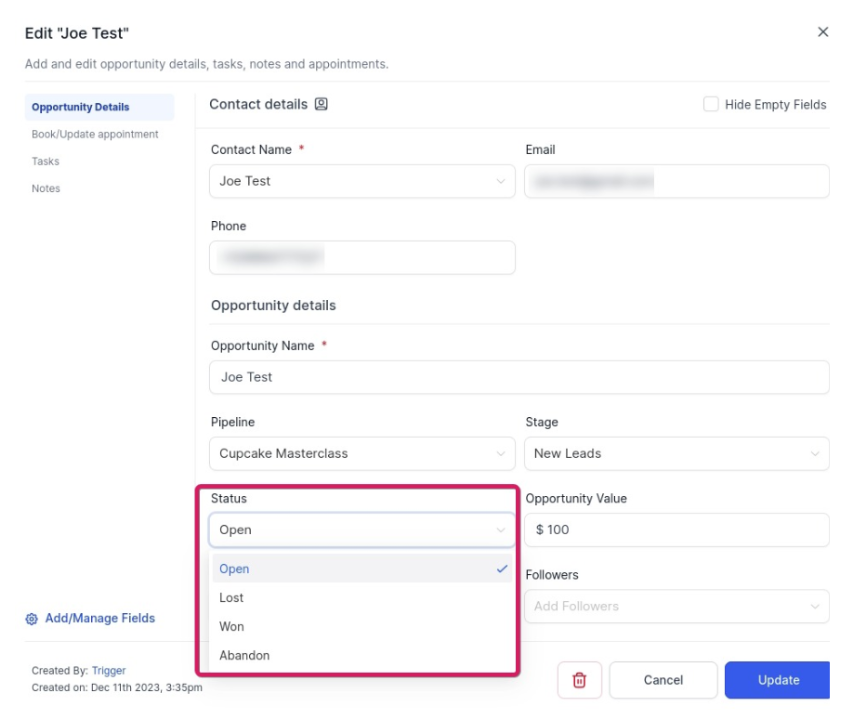
Task: Choose the Lost status option
Action: (x=232, y=598)
